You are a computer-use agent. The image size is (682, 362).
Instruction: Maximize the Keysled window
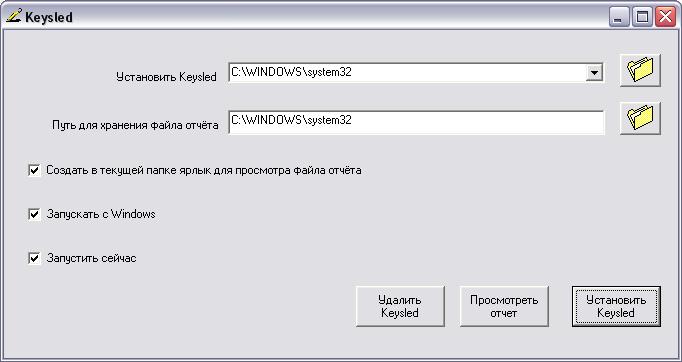click(642, 17)
